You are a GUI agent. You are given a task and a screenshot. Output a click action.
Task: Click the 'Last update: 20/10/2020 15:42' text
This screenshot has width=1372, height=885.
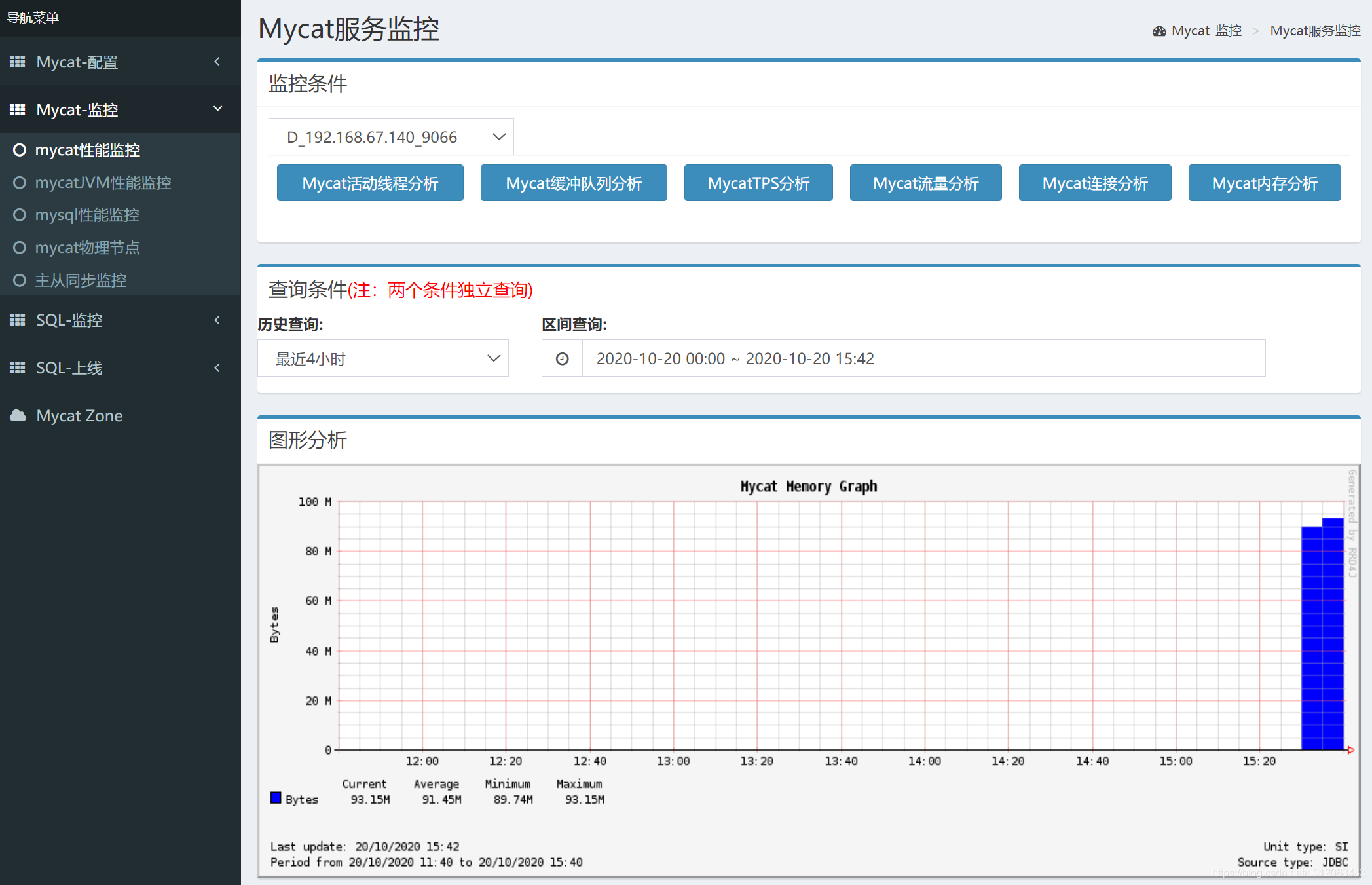(x=365, y=846)
